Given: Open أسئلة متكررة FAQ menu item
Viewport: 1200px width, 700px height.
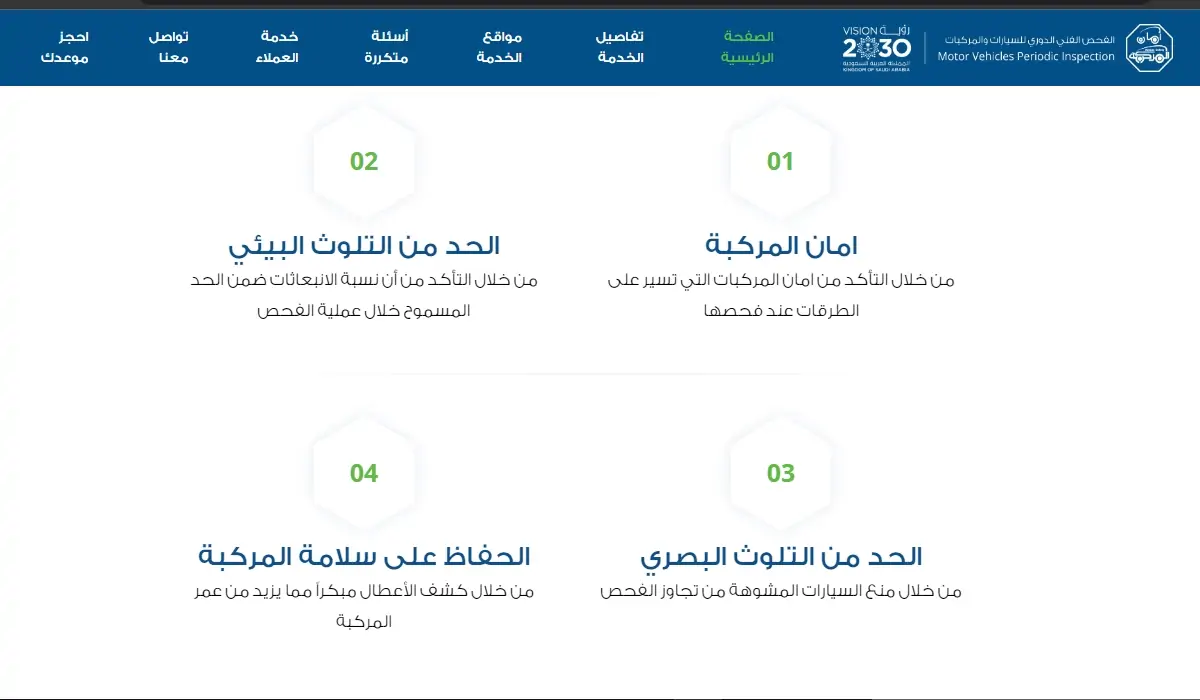Looking at the screenshot, I should tap(385, 47).
